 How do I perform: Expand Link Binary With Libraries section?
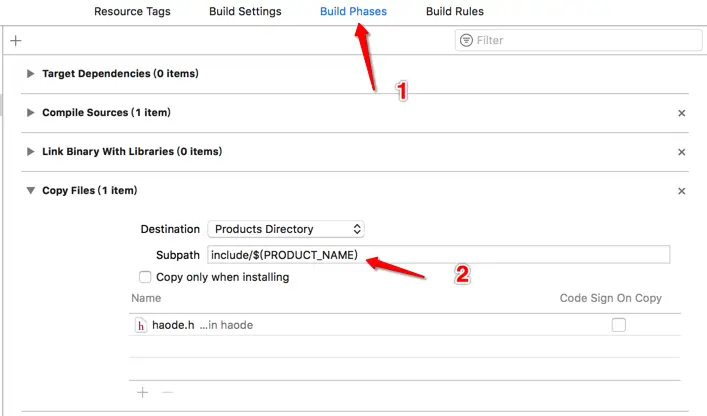pyautogui.click(x=31, y=151)
